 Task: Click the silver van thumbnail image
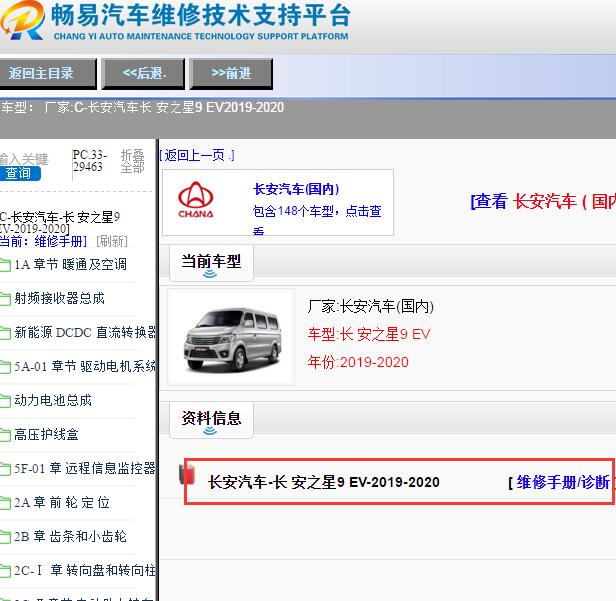(x=232, y=338)
